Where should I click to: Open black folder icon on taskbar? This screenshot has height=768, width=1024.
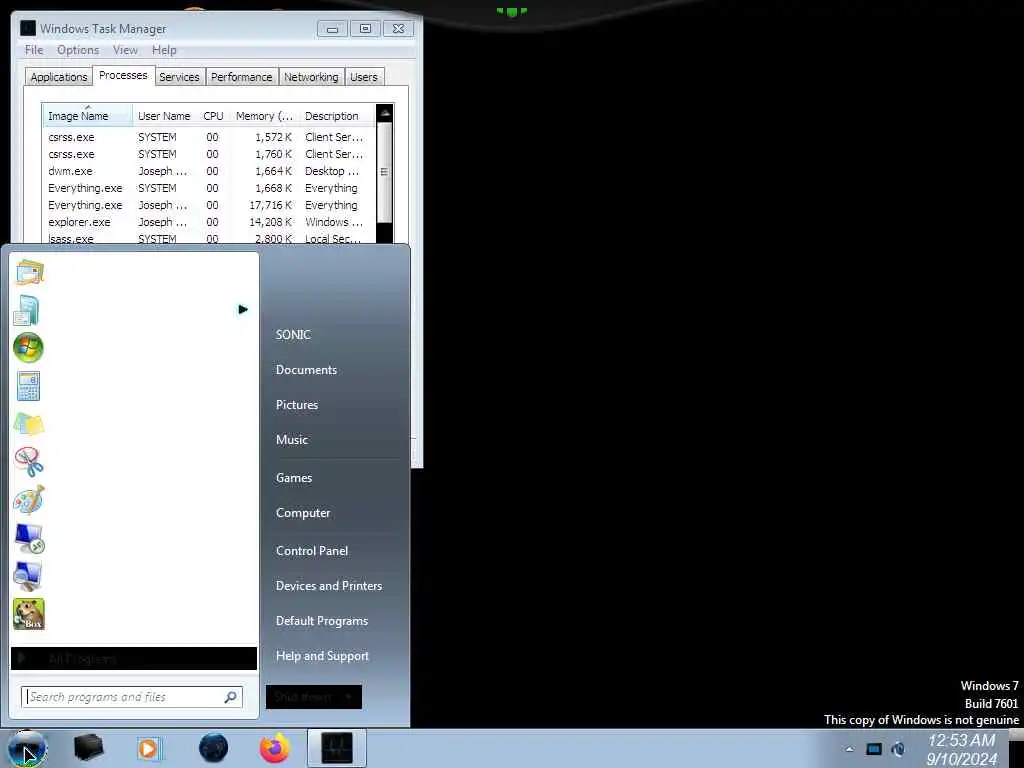tap(88, 748)
